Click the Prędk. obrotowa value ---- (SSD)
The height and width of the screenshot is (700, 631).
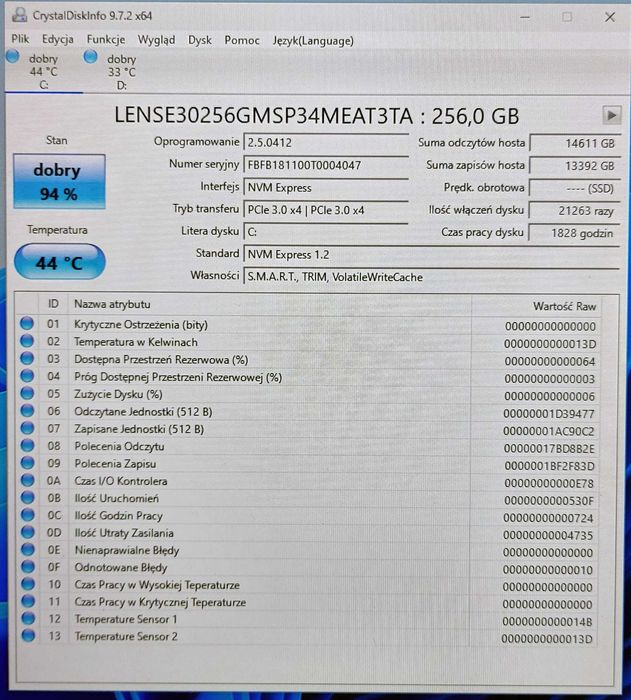[575, 188]
